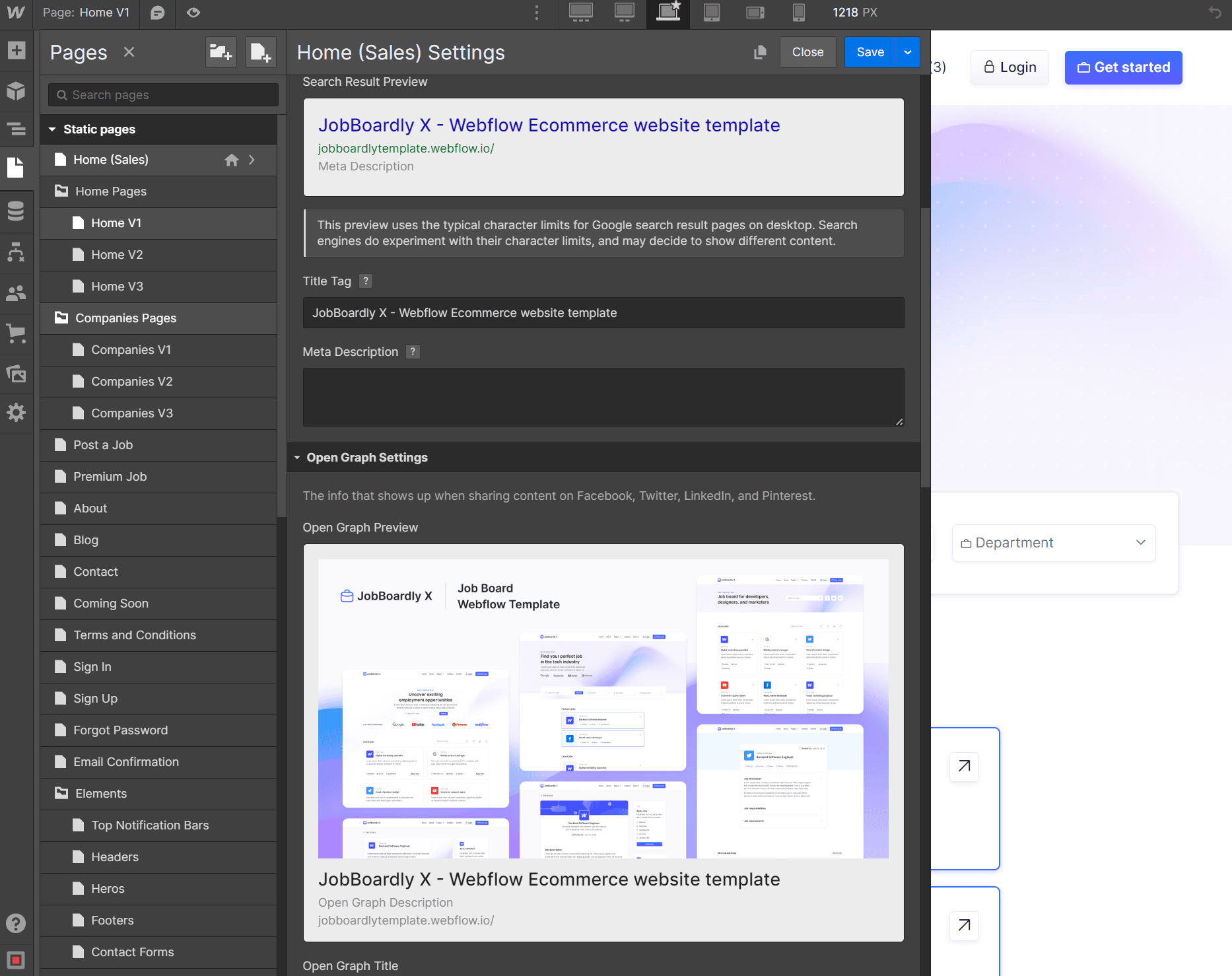This screenshot has width=1232, height=976.
Task: Open the Add Elements panel
Action: pos(16,50)
